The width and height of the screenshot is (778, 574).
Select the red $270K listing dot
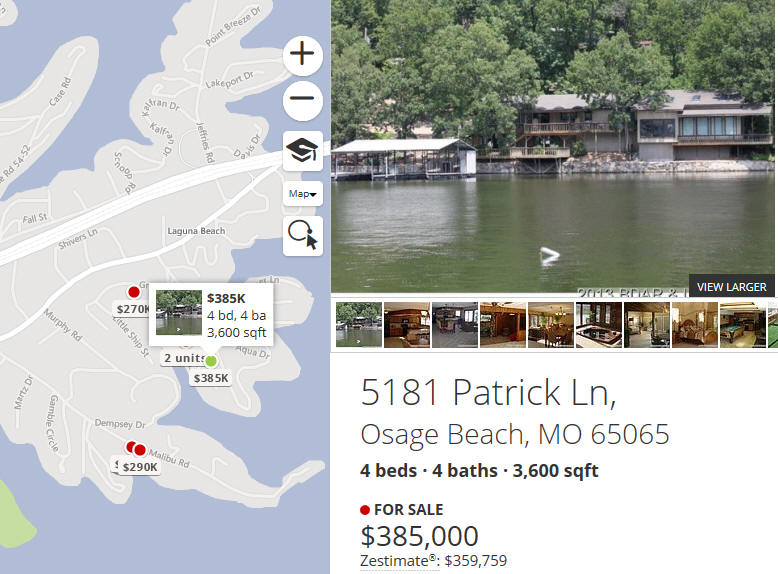[134, 292]
